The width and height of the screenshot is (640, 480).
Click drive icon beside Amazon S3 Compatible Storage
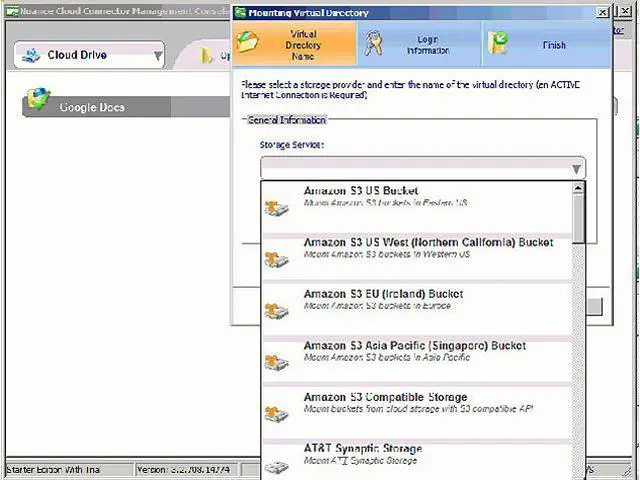(x=276, y=414)
